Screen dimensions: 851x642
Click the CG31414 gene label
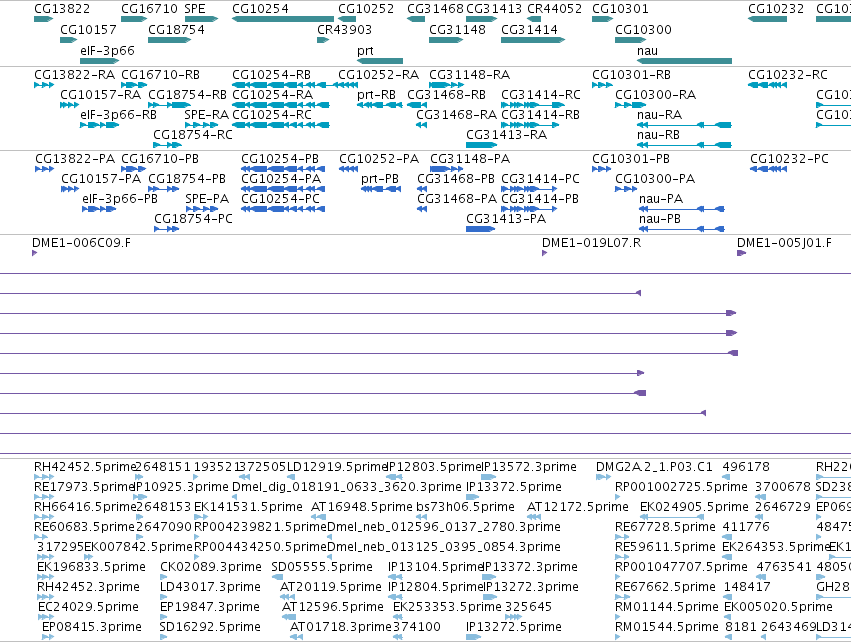click(x=530, y=29)
